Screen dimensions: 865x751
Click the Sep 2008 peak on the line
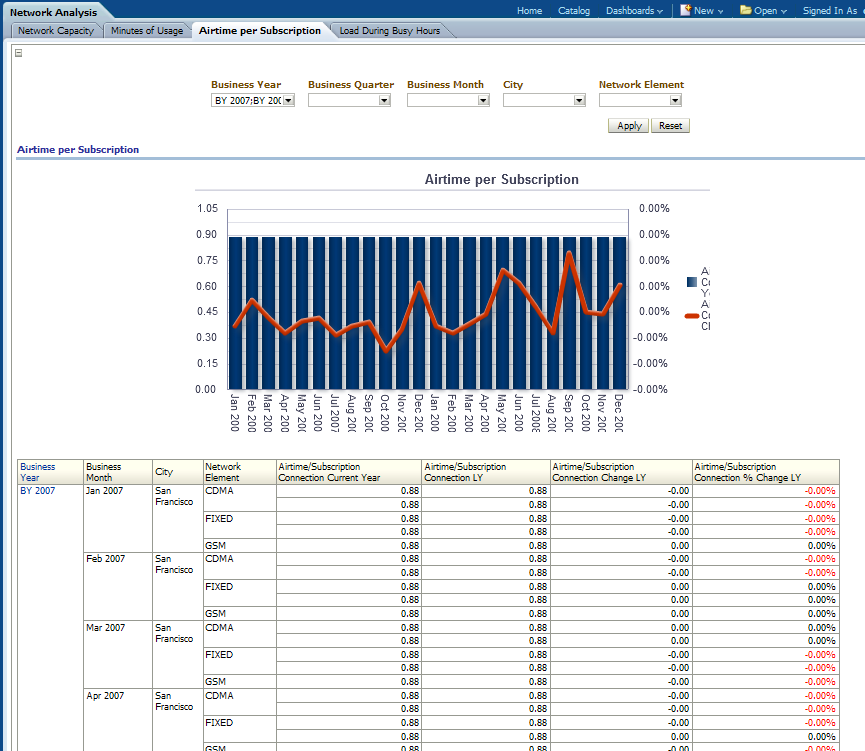coord(569,253)
